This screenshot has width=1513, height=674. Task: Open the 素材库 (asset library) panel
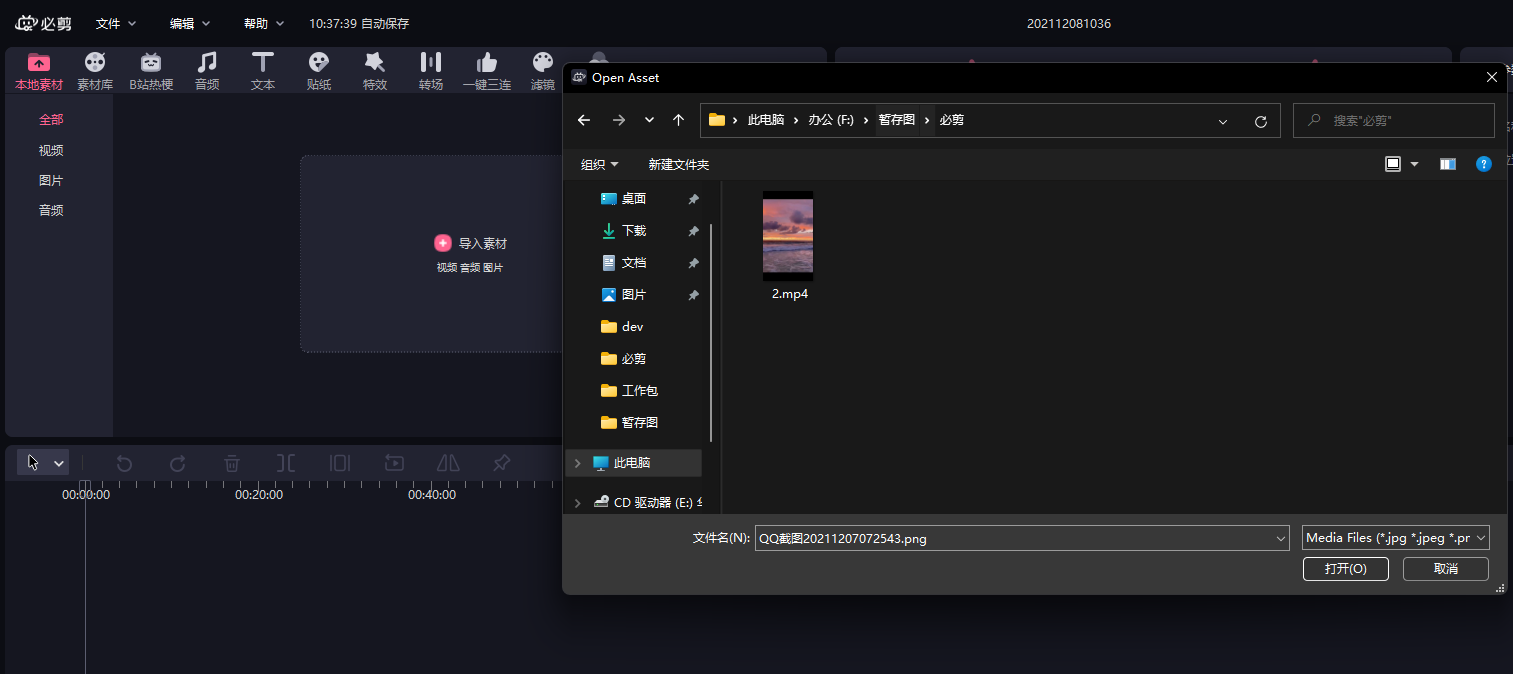[95, 70]
